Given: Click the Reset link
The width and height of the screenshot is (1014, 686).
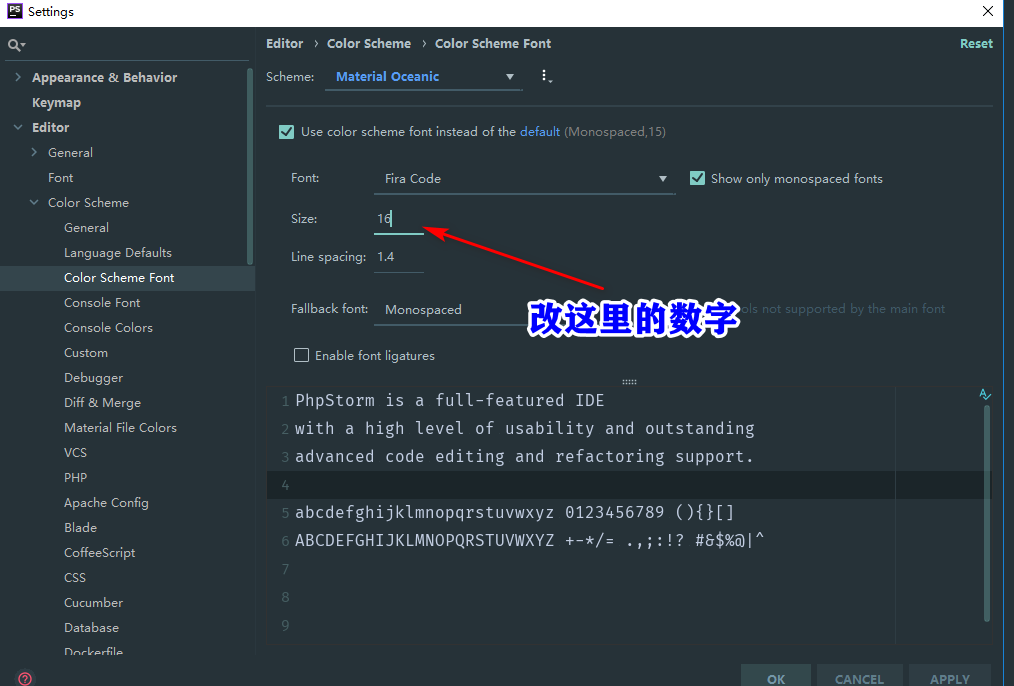Looking at the screenshot, I should tap(976, 43).
